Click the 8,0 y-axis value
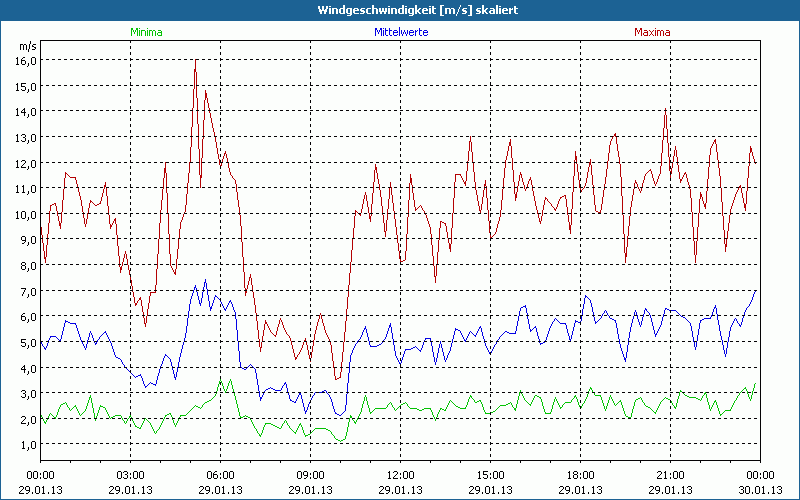Viewport: 800px width, 500px height. (x=29, y=265)
